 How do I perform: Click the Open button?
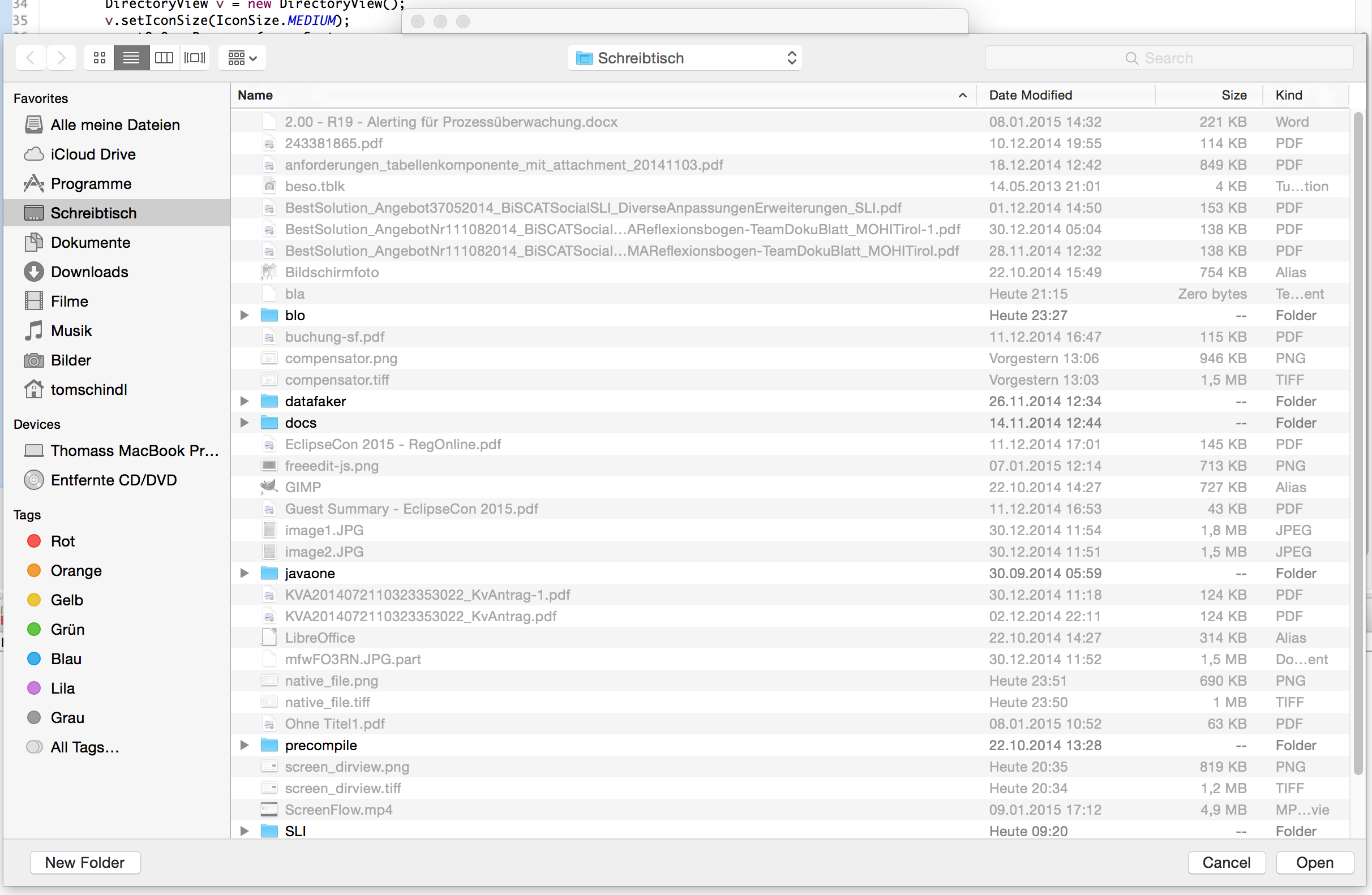coord(1314,862)
